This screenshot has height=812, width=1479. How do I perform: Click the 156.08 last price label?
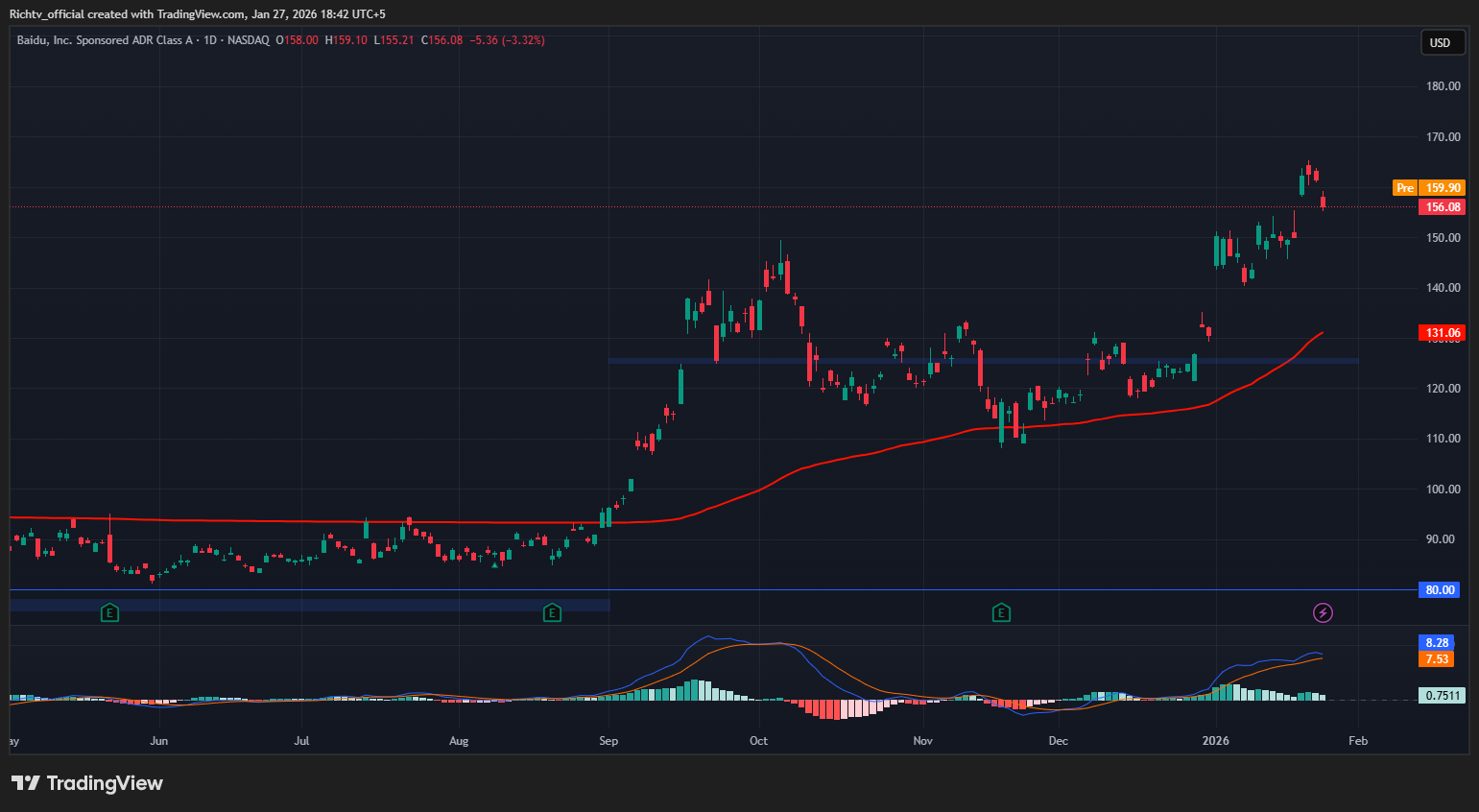pos(1443,207)
